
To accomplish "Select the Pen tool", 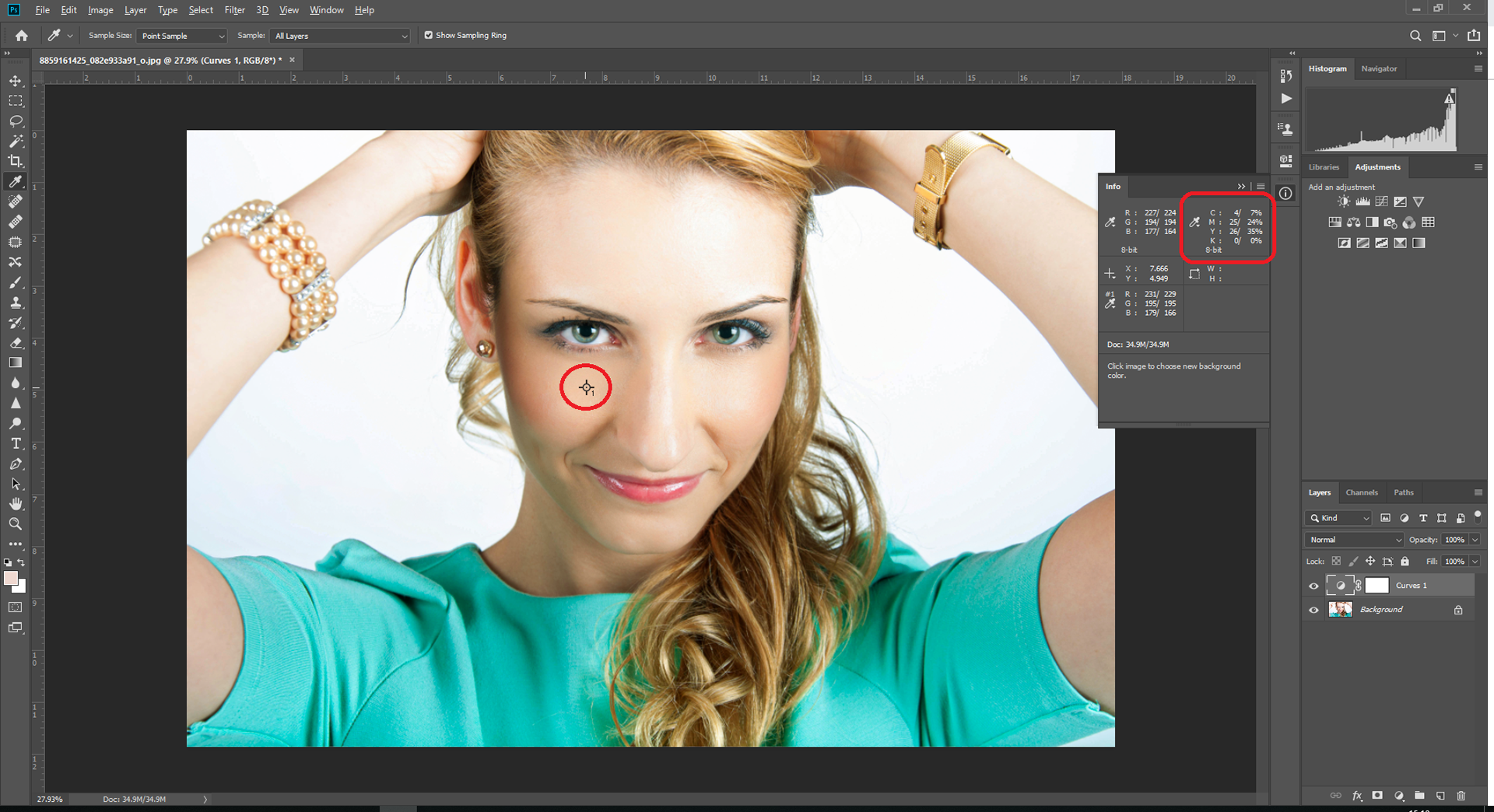I will point(16,464).
